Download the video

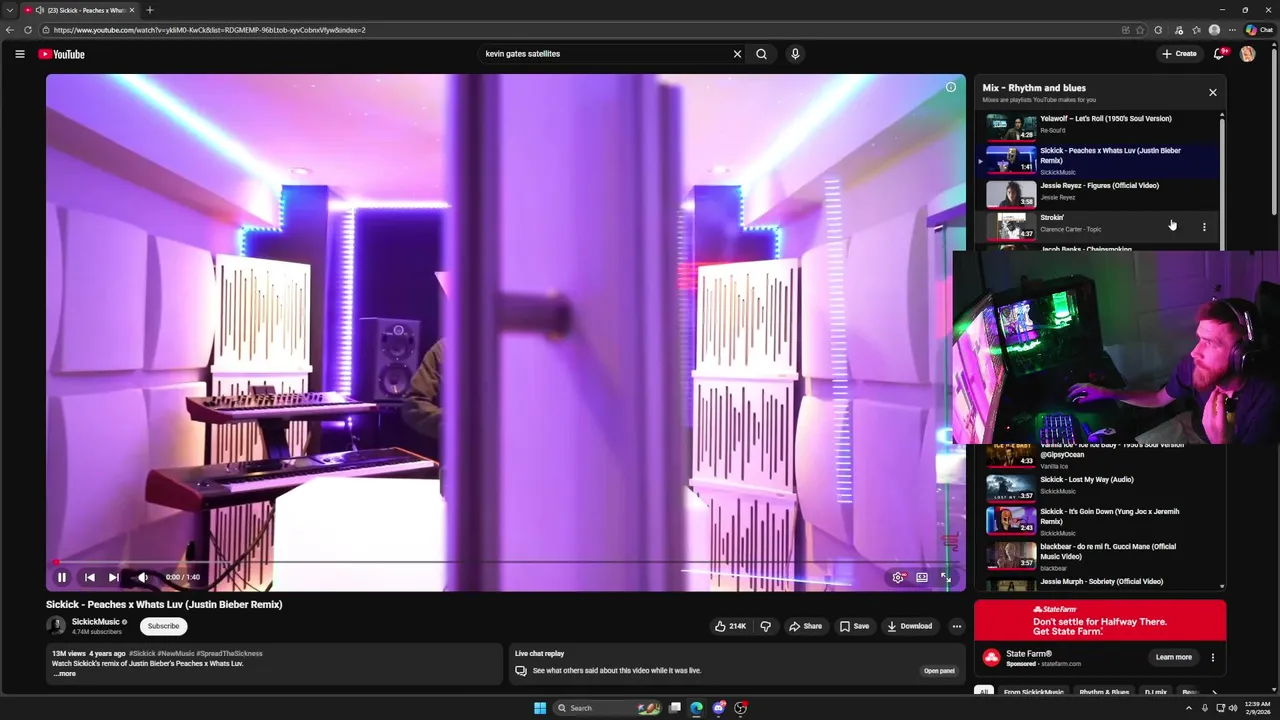(909, 626)
